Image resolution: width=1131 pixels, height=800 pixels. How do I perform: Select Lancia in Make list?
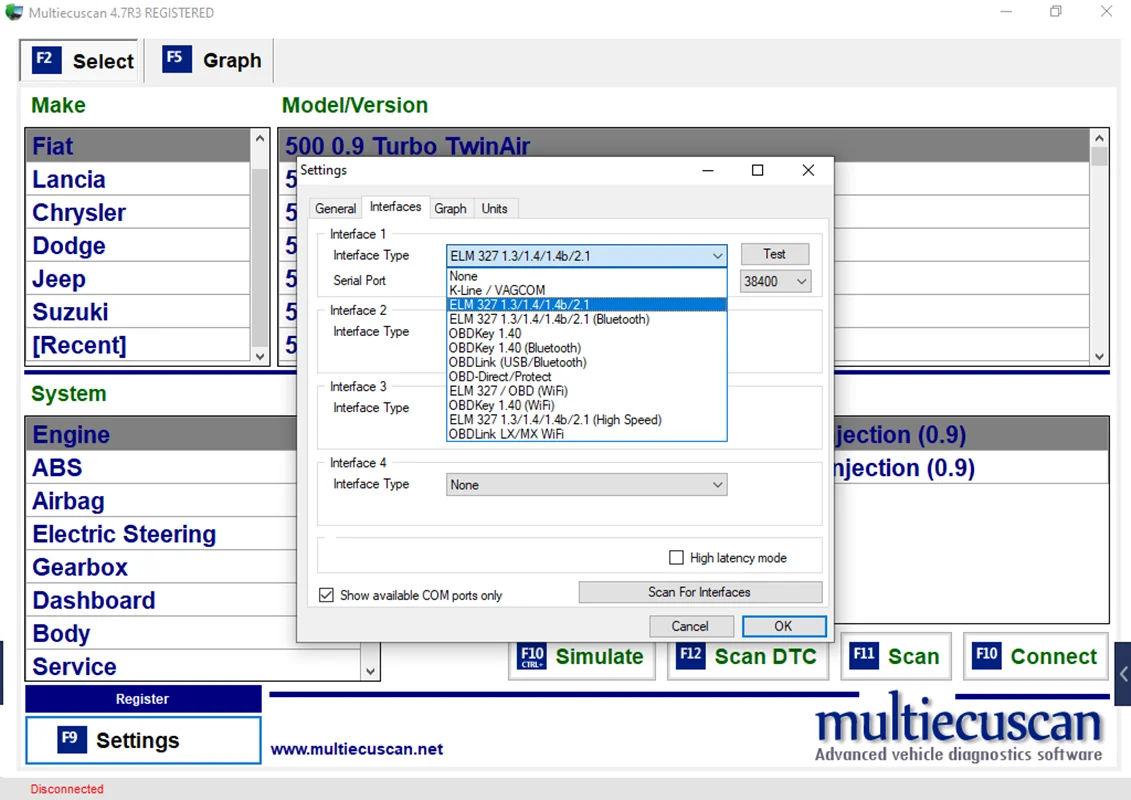pyautogui.click(x=138, y=179)
